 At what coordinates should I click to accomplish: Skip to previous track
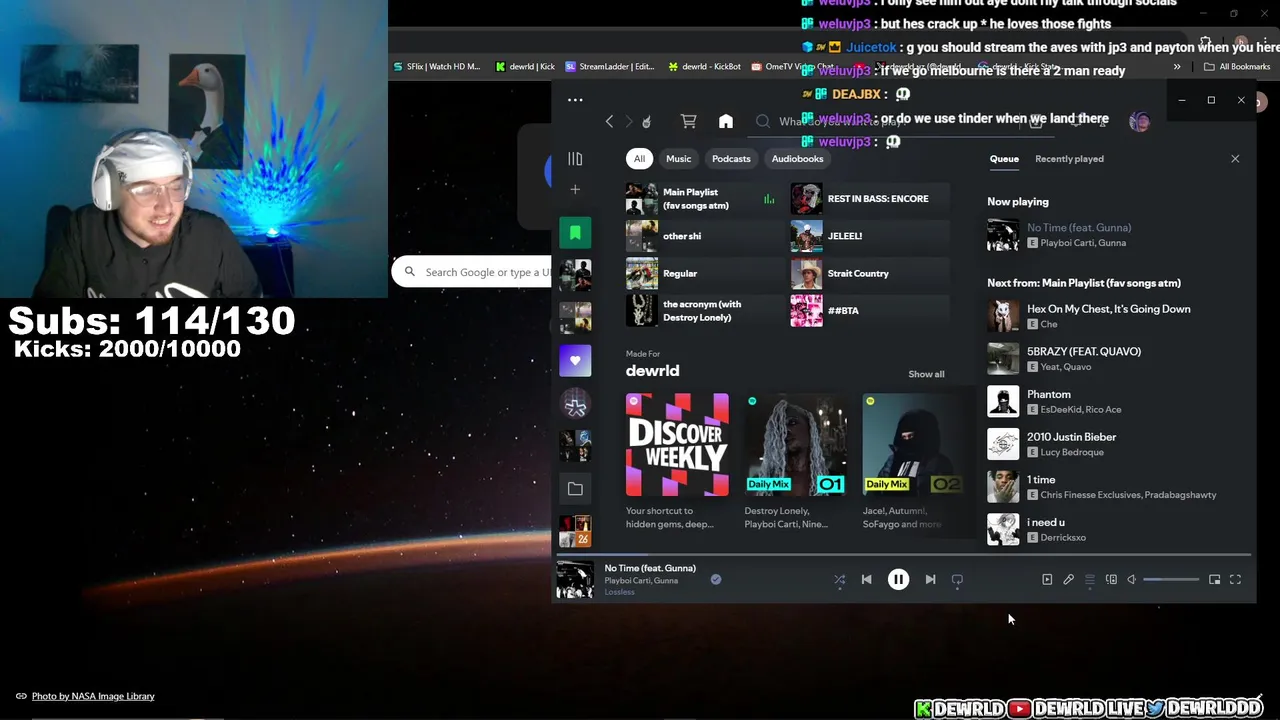coord(867,579)
